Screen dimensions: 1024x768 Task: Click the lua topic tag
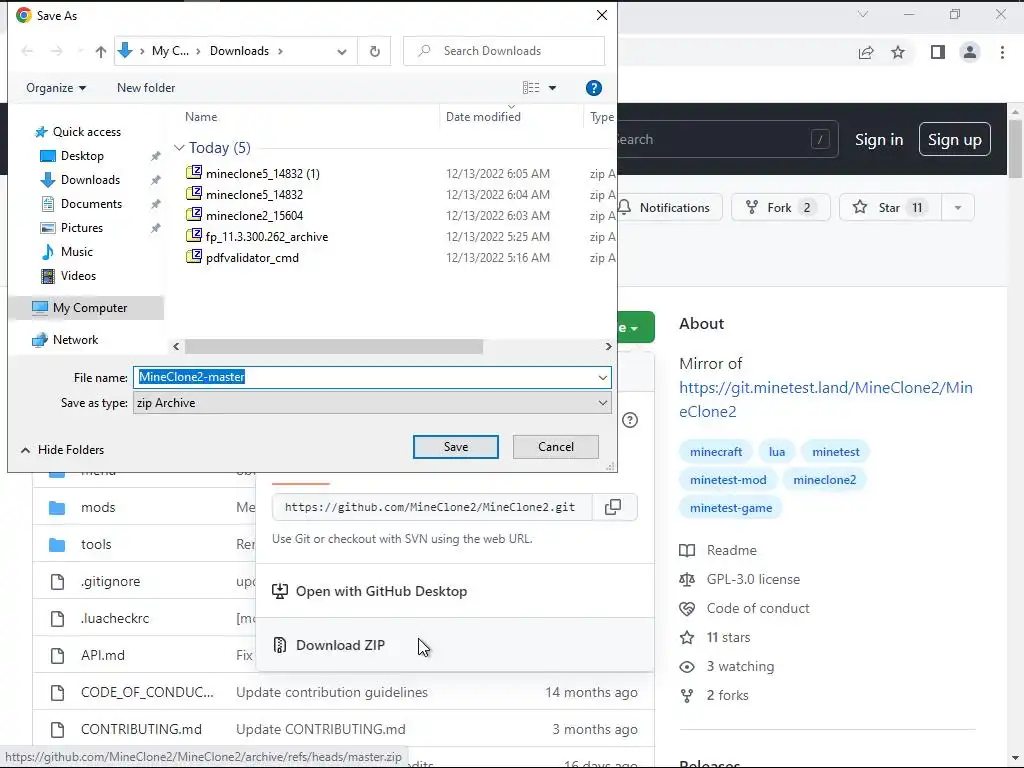(776, 452)
